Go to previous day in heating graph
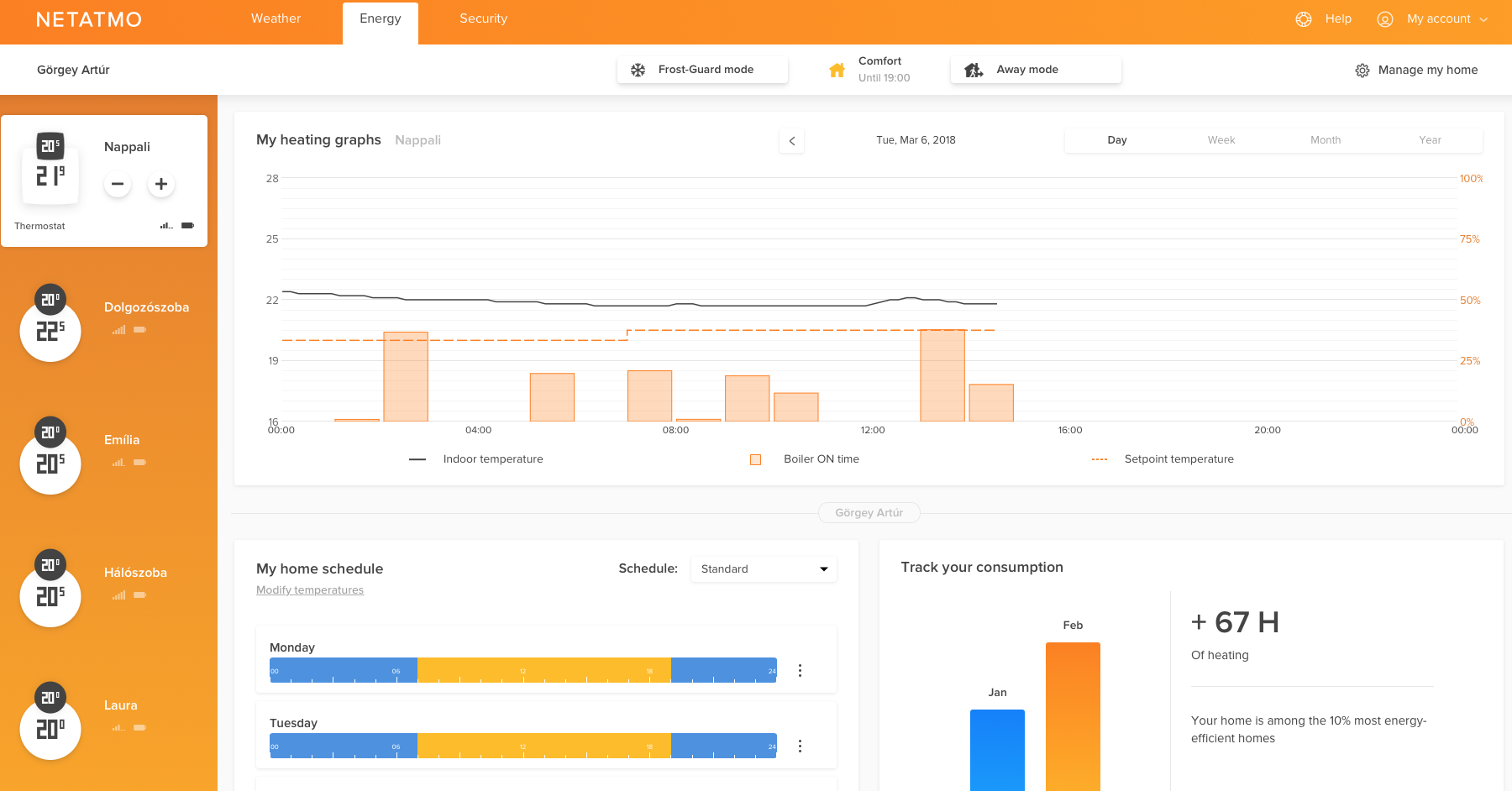 [792, 141]
